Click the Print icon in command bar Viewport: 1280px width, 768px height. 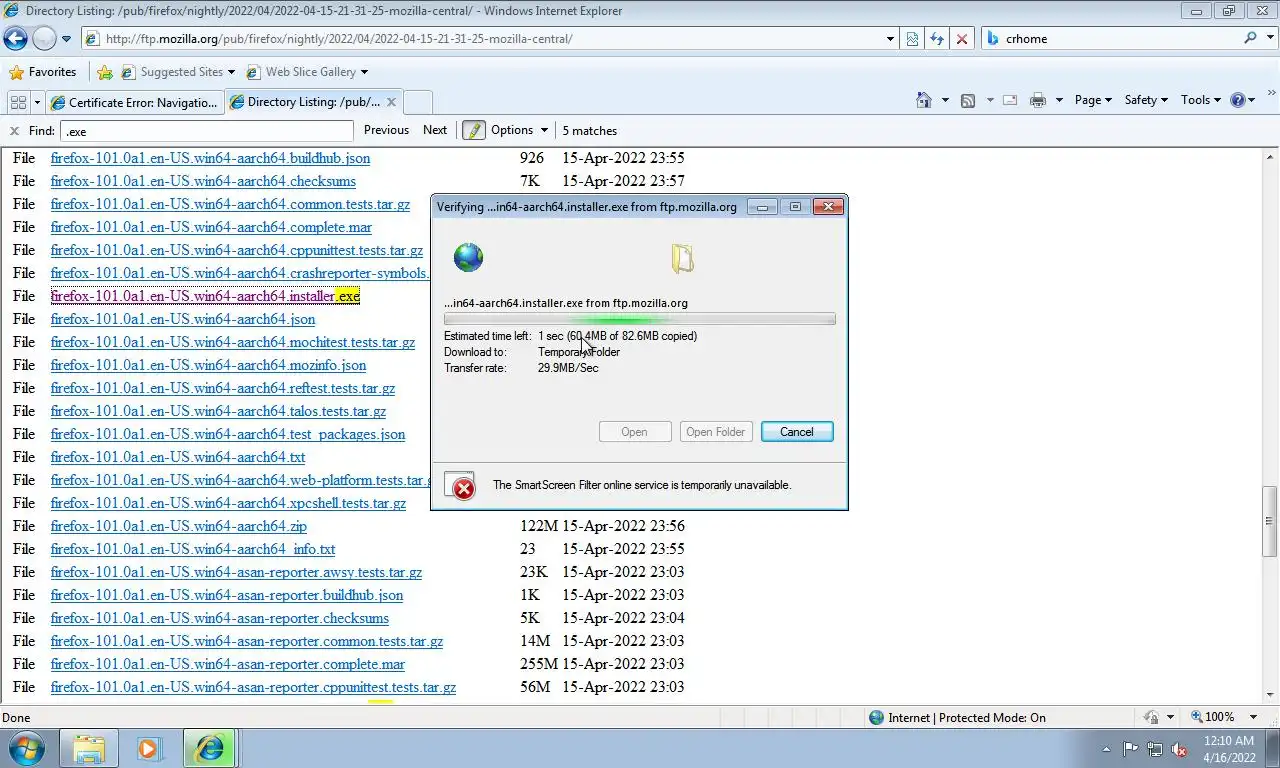1038,100
